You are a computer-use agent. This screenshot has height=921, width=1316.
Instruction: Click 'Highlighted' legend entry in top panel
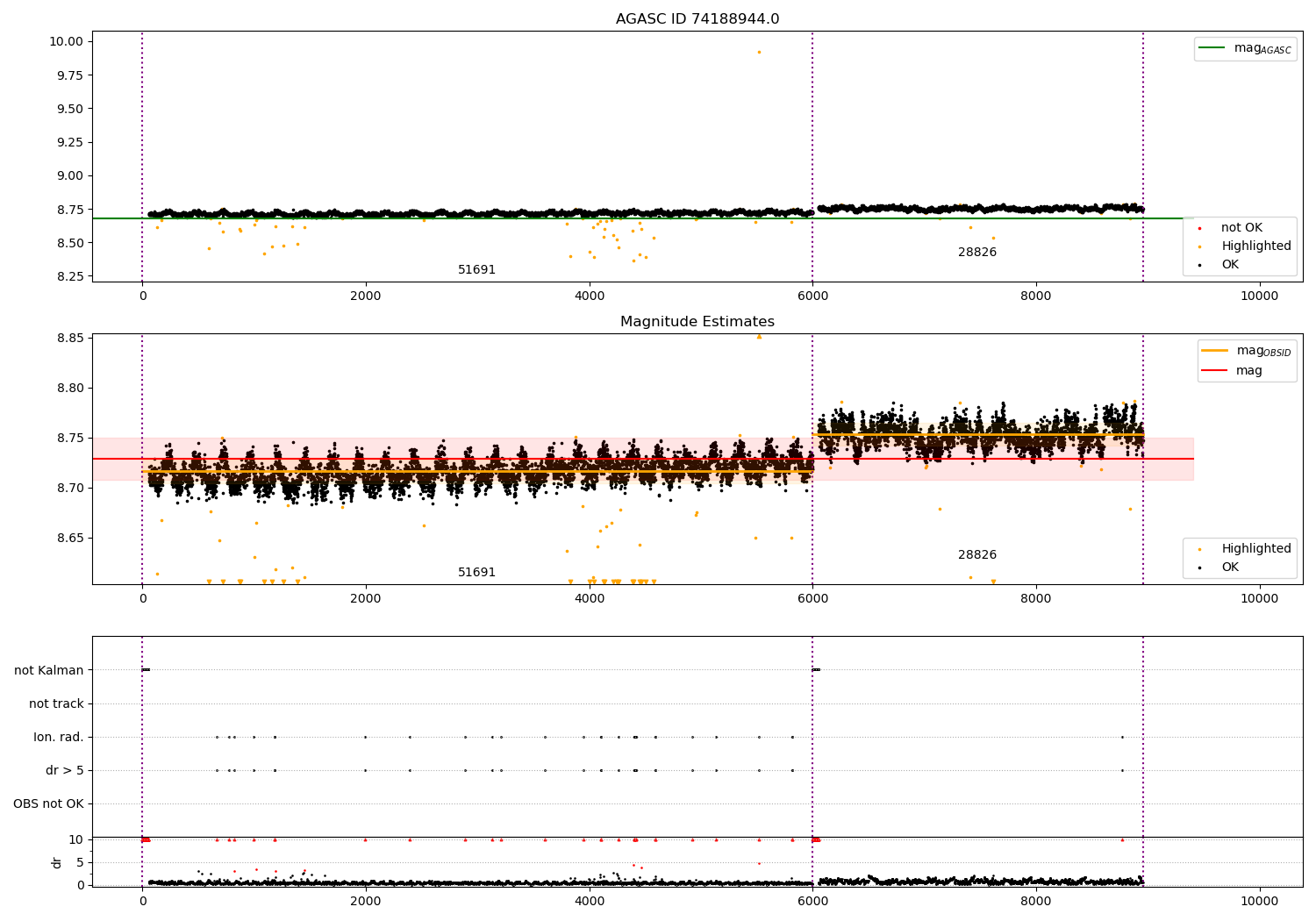pos(1244,246)
